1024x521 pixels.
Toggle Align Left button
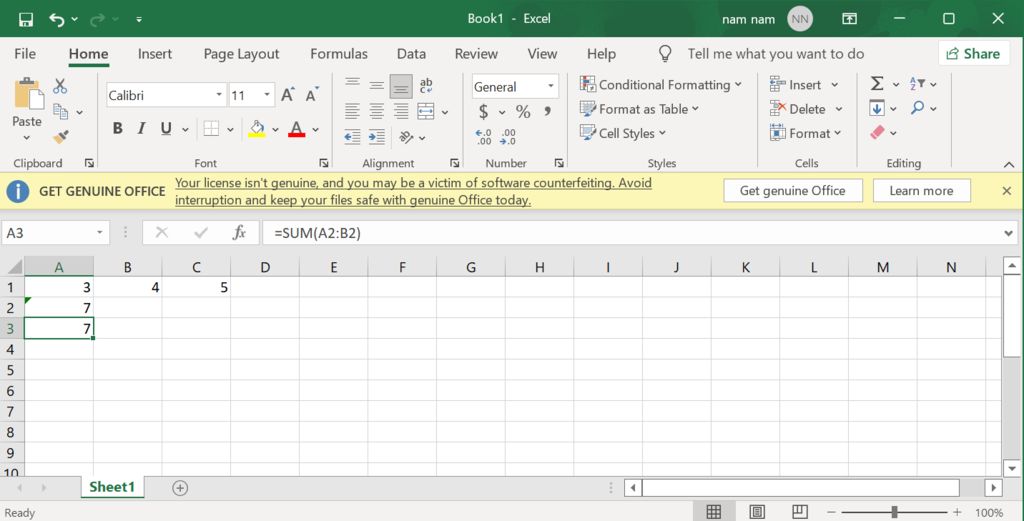(x=353, y=112)
